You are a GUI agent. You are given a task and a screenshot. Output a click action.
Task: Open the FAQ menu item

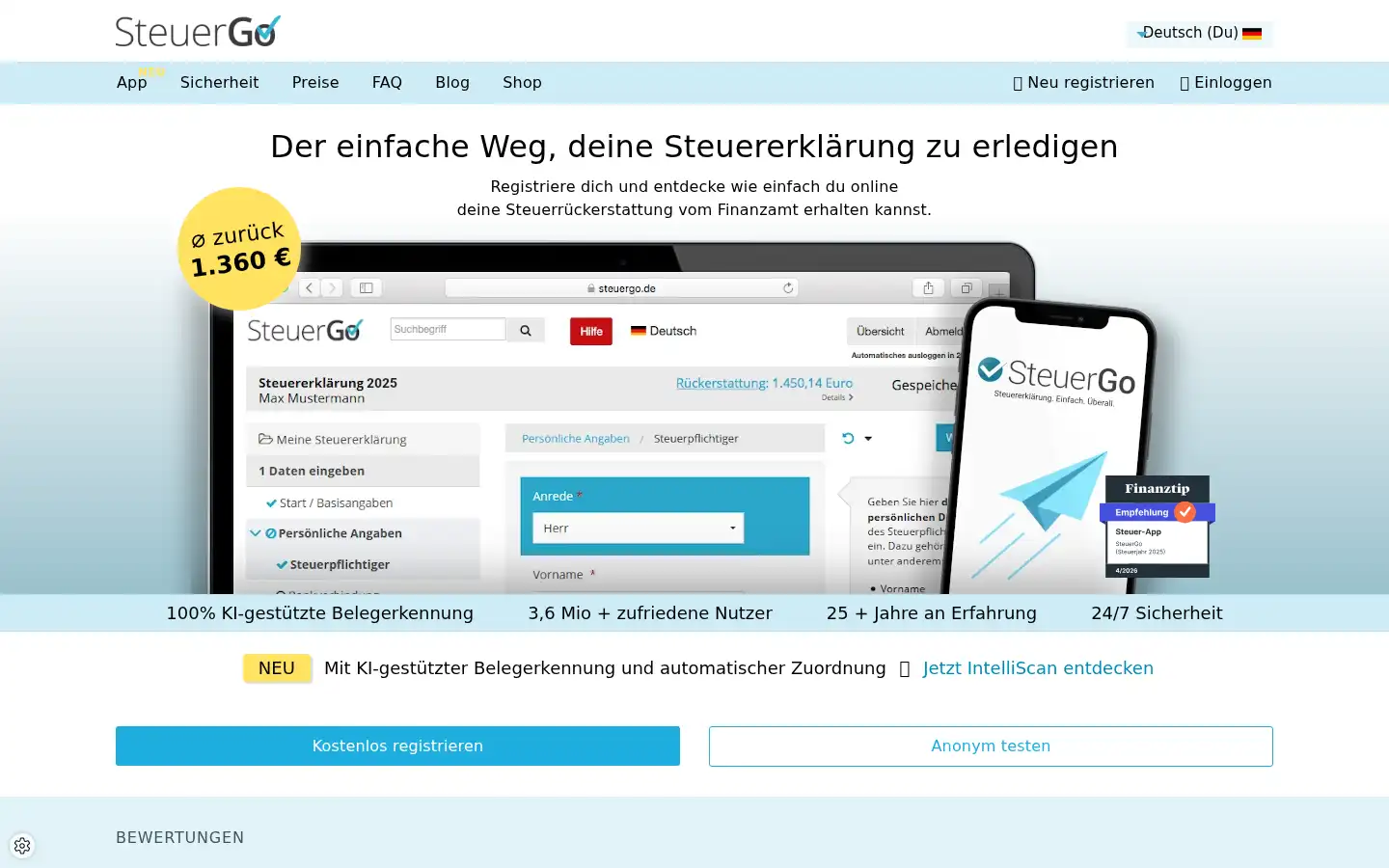click(387, 83)
